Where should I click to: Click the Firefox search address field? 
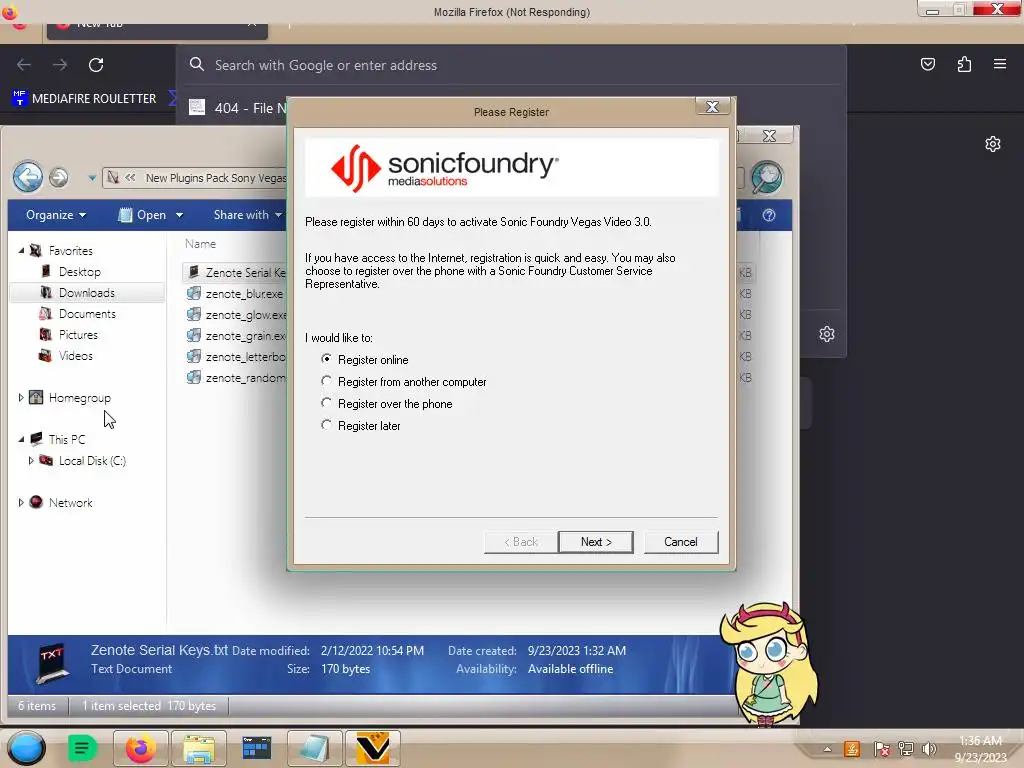(511, 65)
